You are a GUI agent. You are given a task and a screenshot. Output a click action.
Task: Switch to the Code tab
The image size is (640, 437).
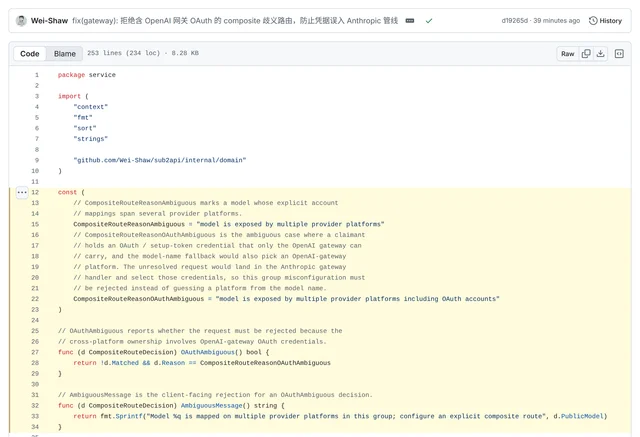[x=30, y=53]
